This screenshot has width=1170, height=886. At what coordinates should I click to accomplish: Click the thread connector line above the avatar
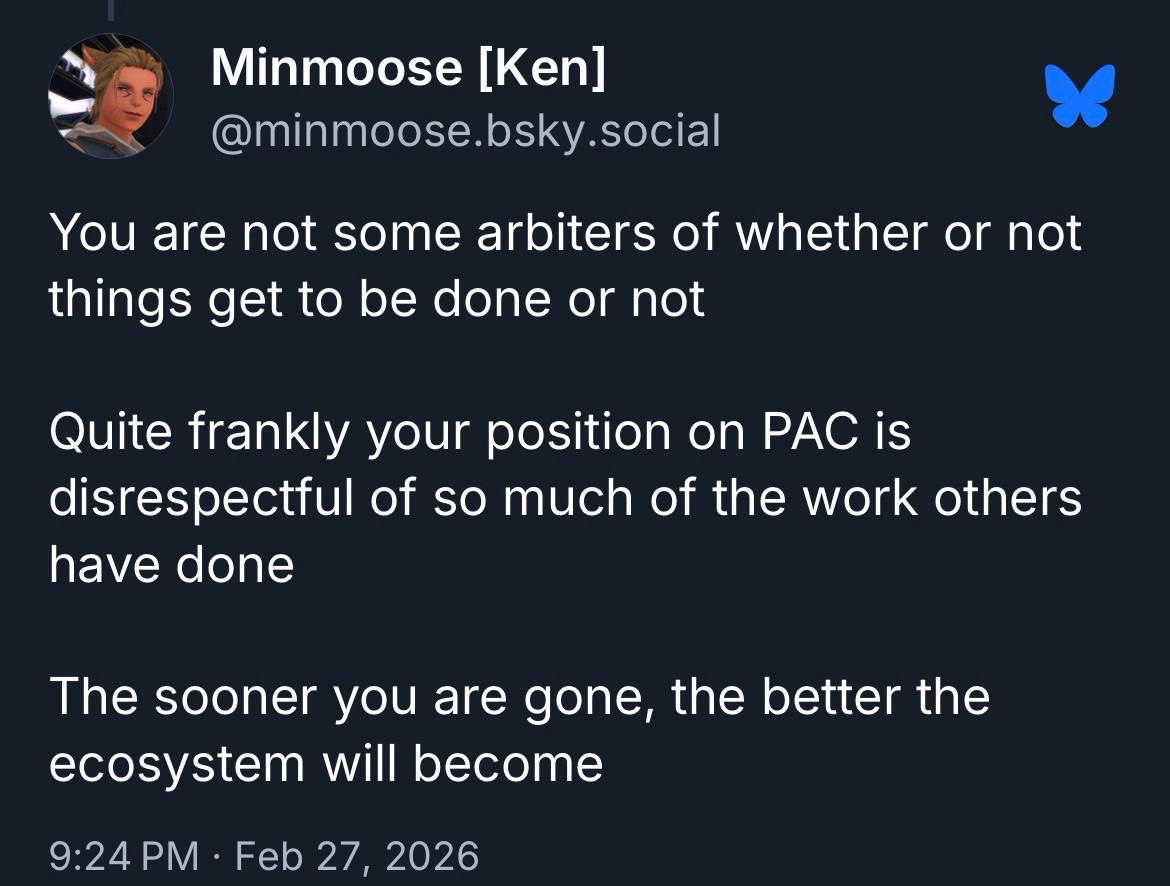click(x=112, y=8)
